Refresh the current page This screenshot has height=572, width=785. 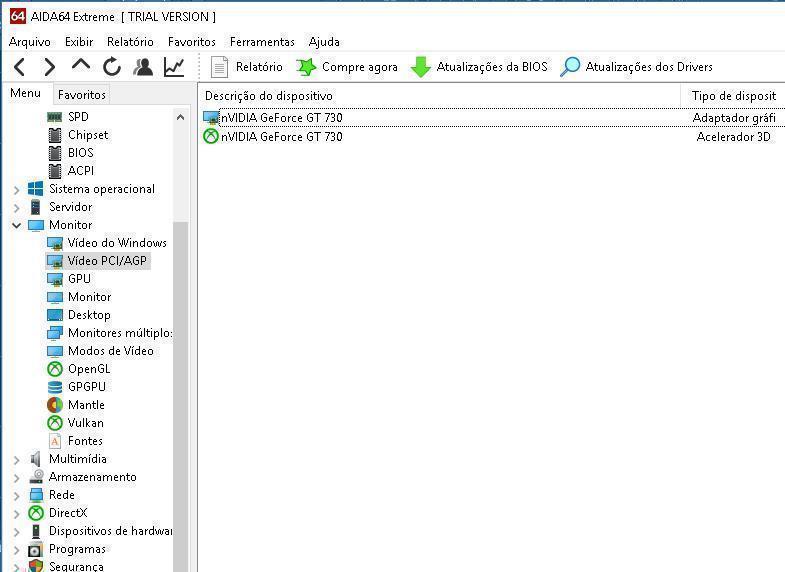tap(112, 67)
